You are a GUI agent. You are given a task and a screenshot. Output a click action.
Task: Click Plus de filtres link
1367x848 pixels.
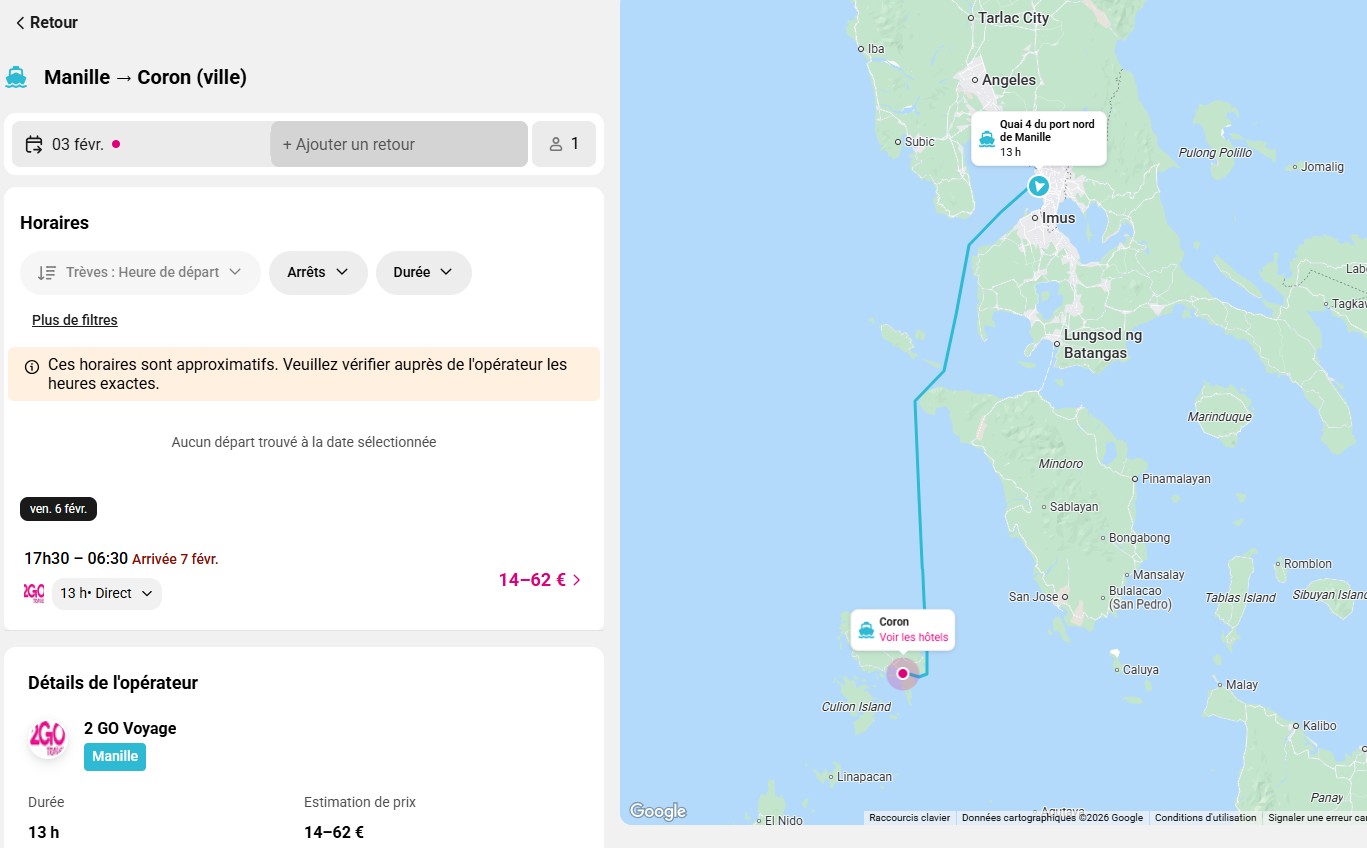pyautogui.click(x=75, y=320)
